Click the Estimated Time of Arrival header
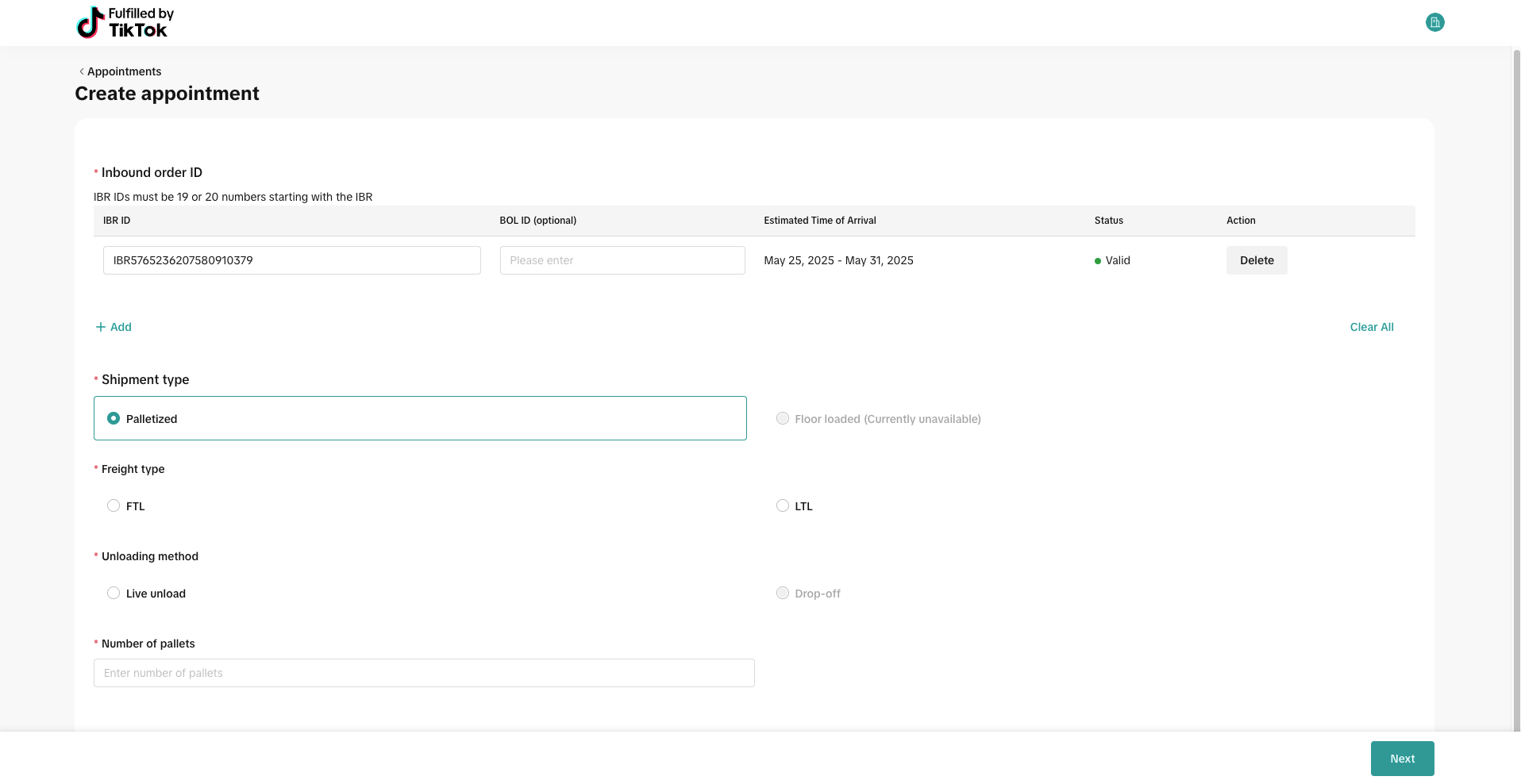The width and height of the screenshot is (1521, 784). pos(819,221)
